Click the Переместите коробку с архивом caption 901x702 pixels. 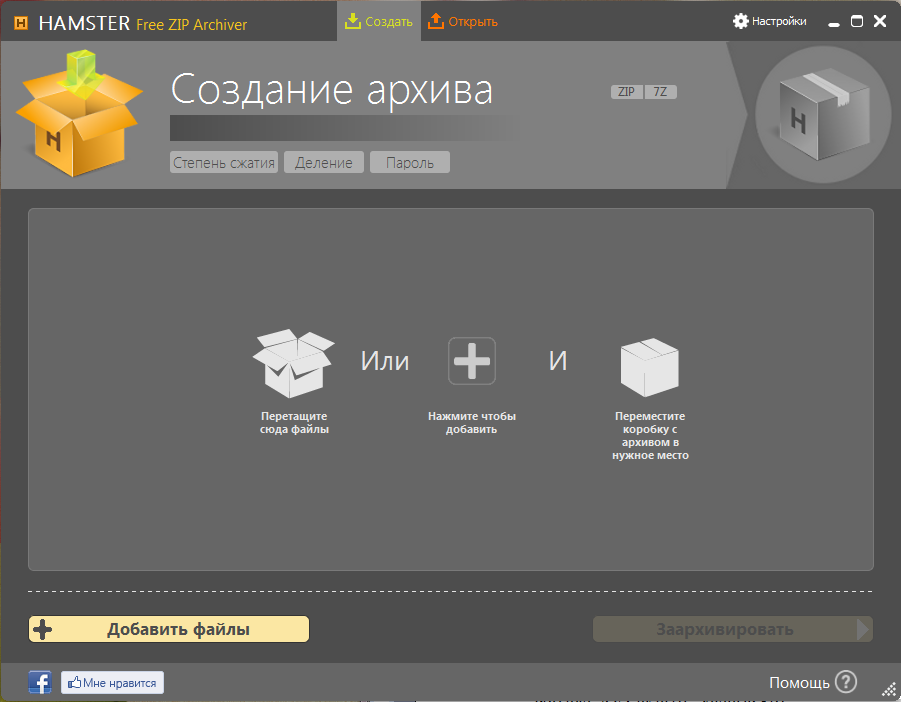pyautogui.click(x=650, y=435)
